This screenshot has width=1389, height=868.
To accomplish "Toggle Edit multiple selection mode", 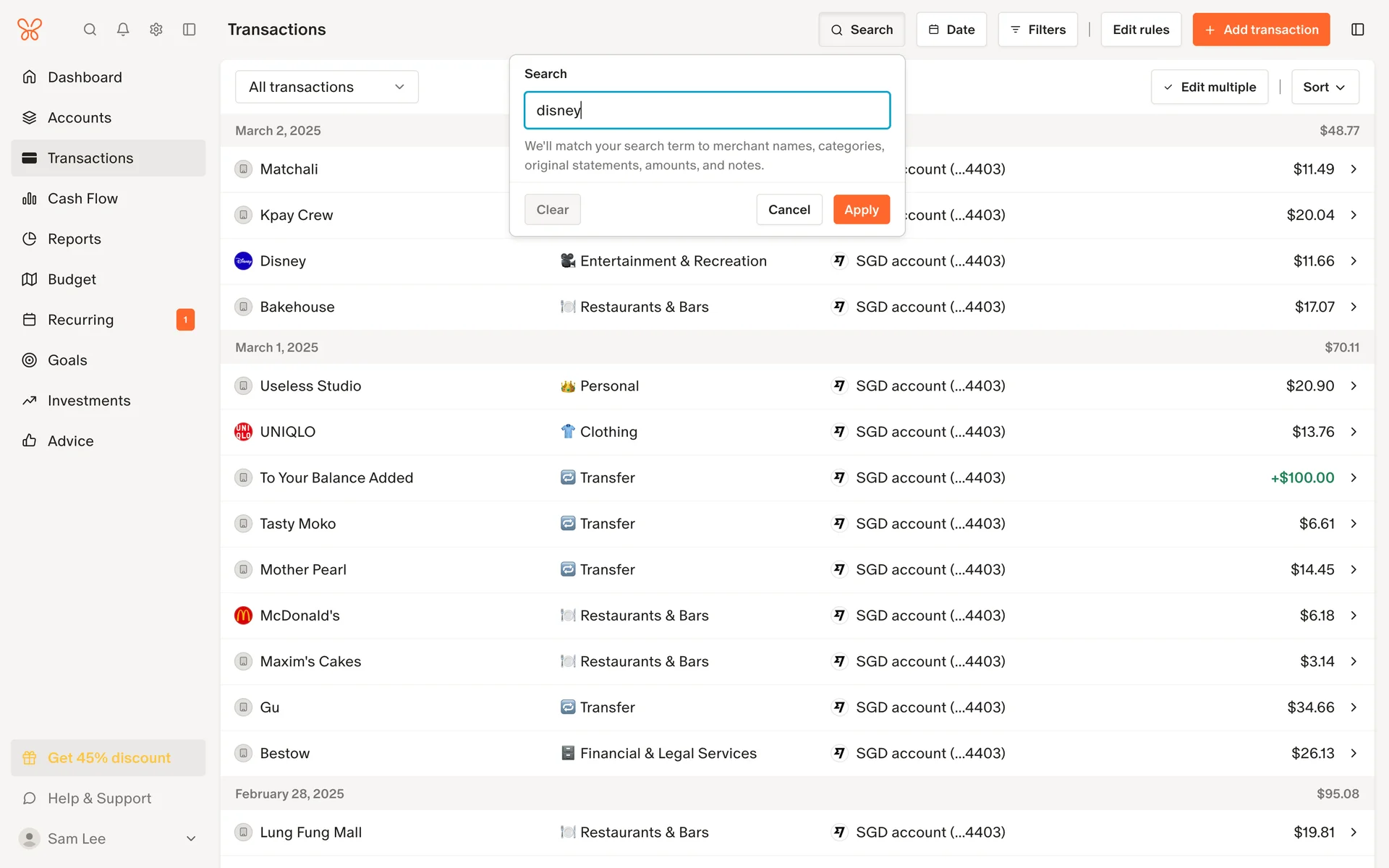I will 1210,87.
